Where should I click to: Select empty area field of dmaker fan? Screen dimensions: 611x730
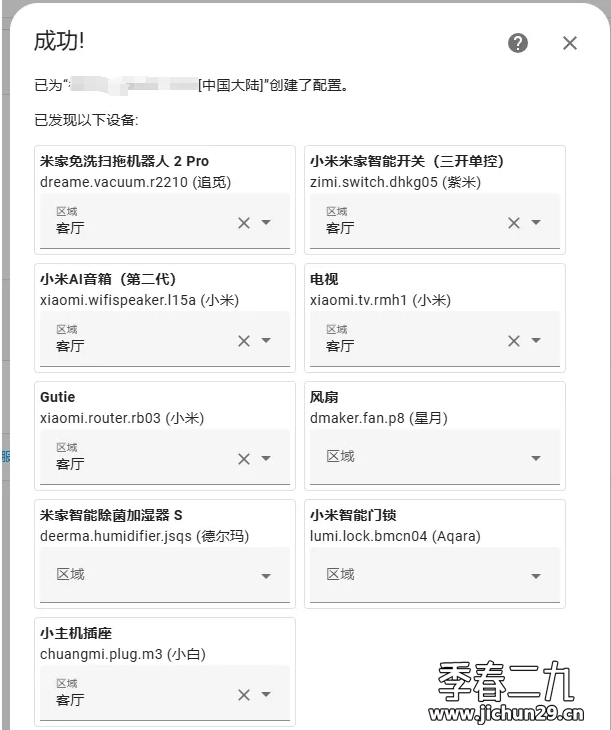pyautogui.click(x=434, y=457)
